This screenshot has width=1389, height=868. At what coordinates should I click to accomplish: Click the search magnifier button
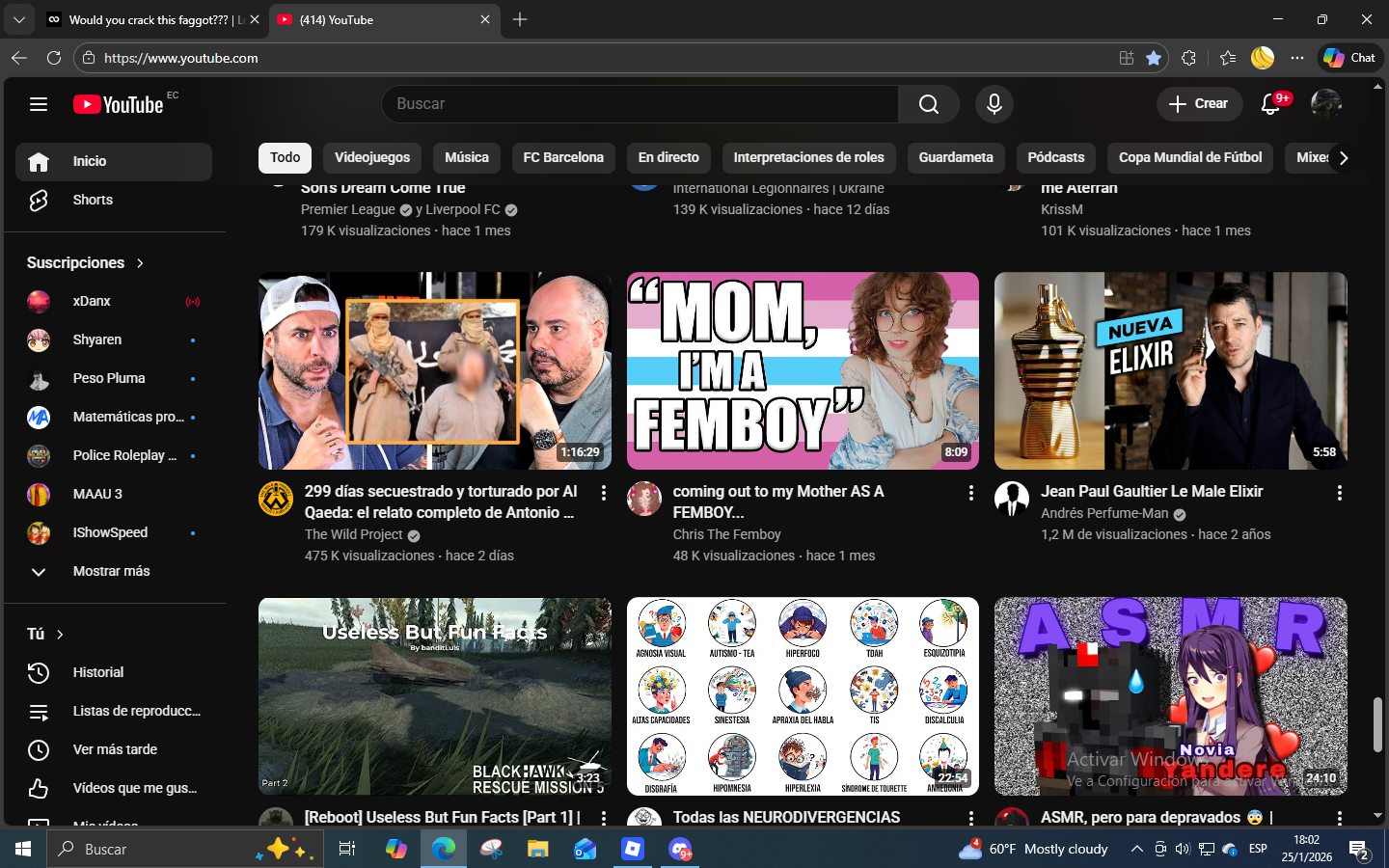click(x=929, y=104)
